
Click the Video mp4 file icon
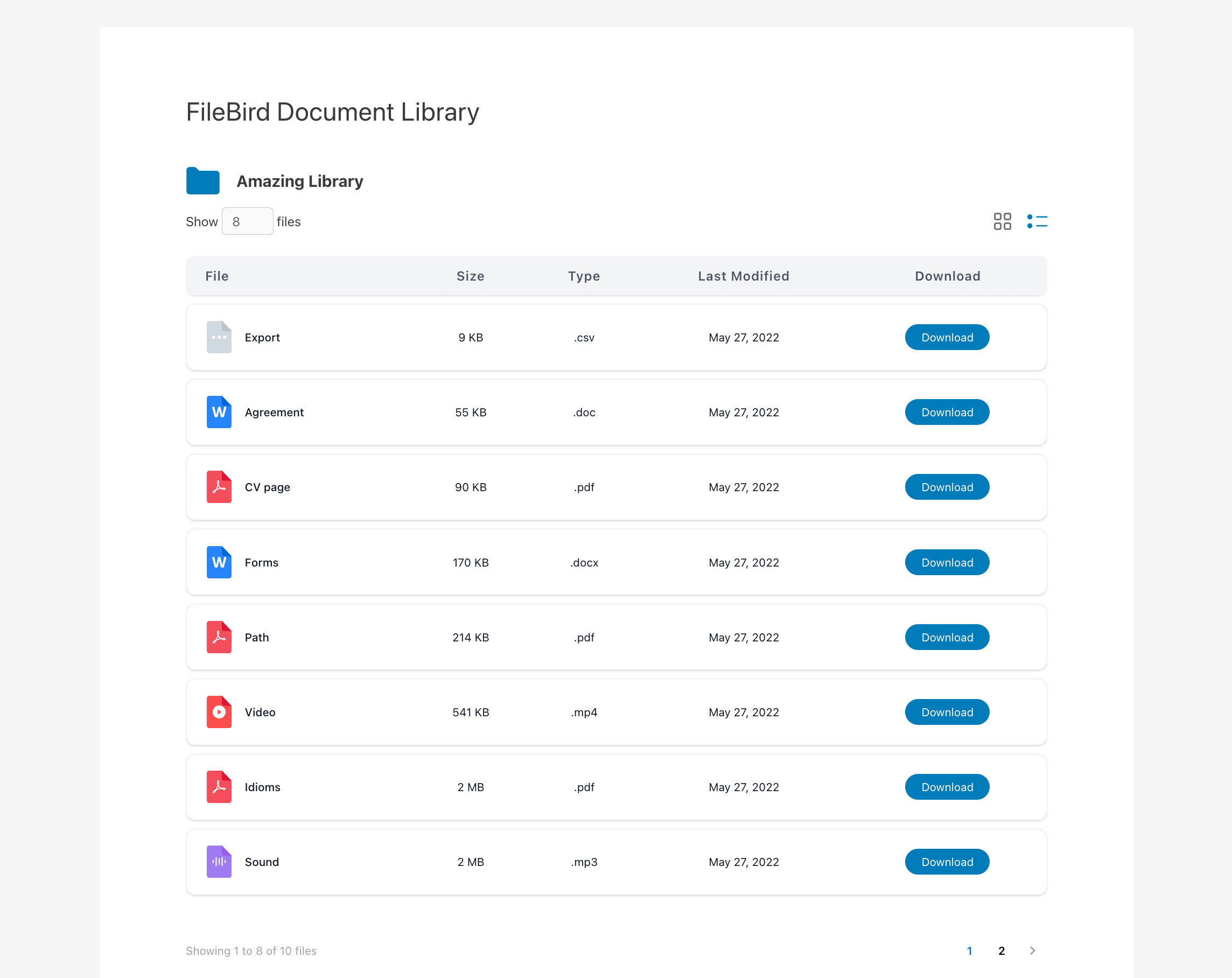click(x=219, y=712)
